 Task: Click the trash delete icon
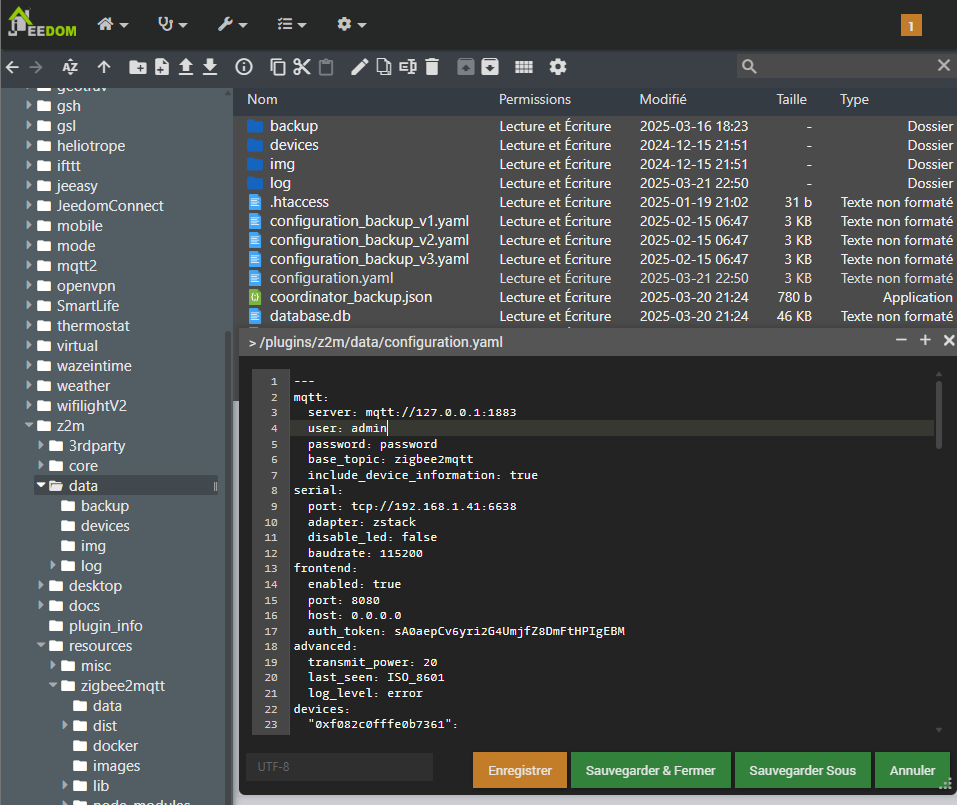tap(432, 67)
